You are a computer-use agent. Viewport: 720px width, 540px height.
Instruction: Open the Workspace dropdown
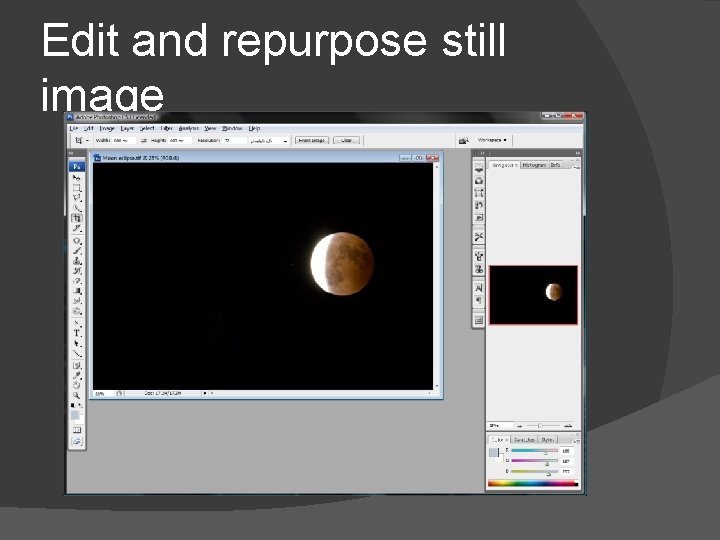[x=492, y=140]
